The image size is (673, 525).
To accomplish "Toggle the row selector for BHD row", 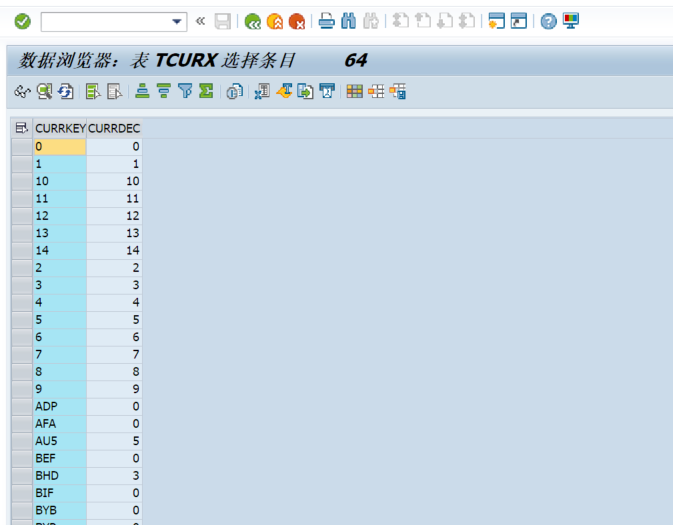I will (22, 476).
